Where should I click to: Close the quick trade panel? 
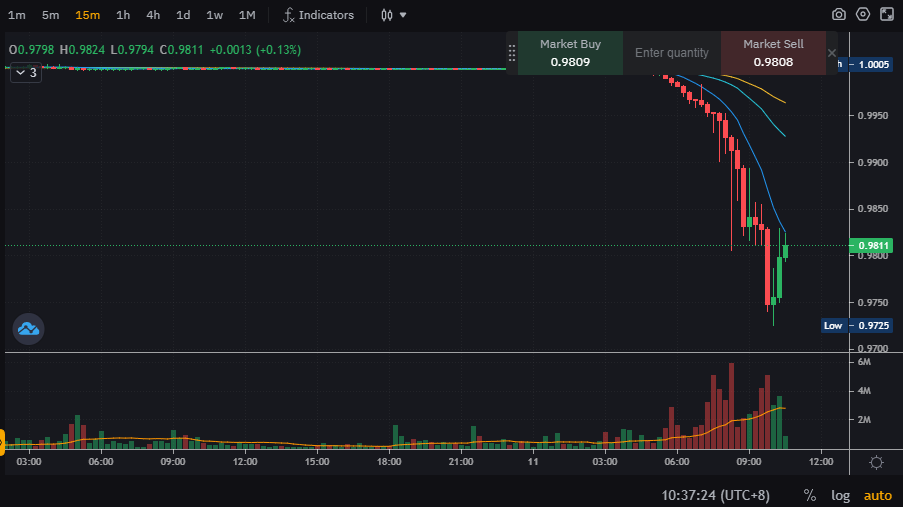pos(832,53)
